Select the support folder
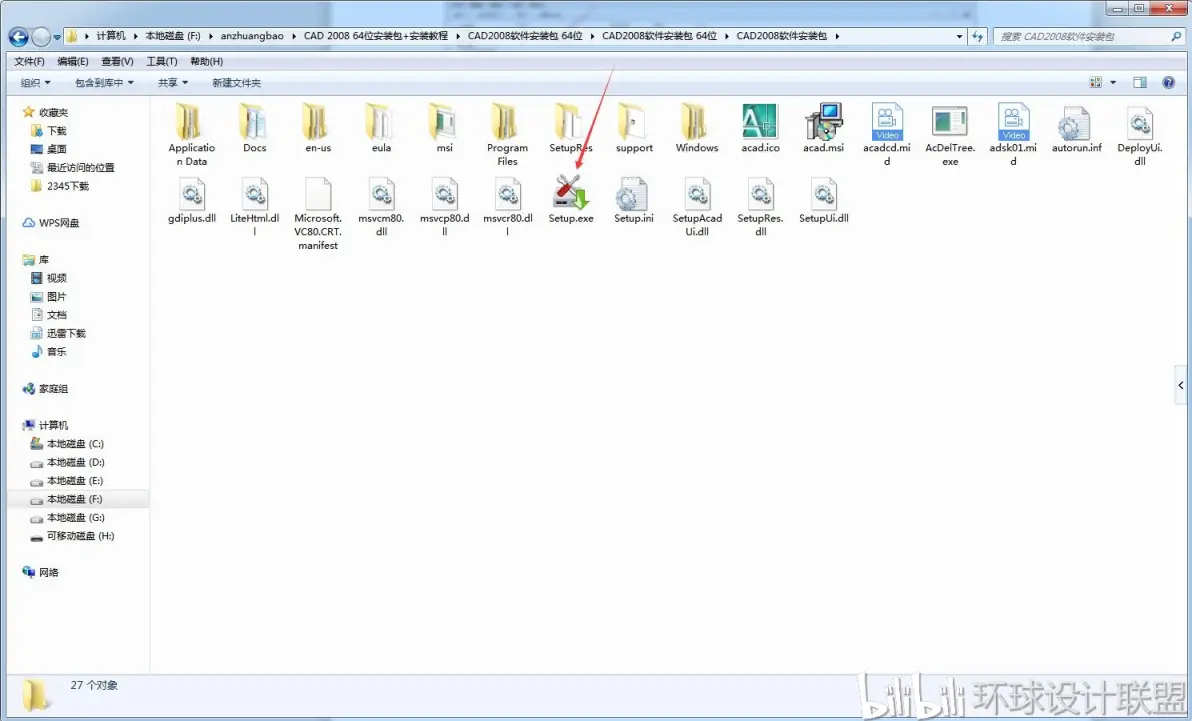The image size is (1192, 721). click(x=633, y=122)
